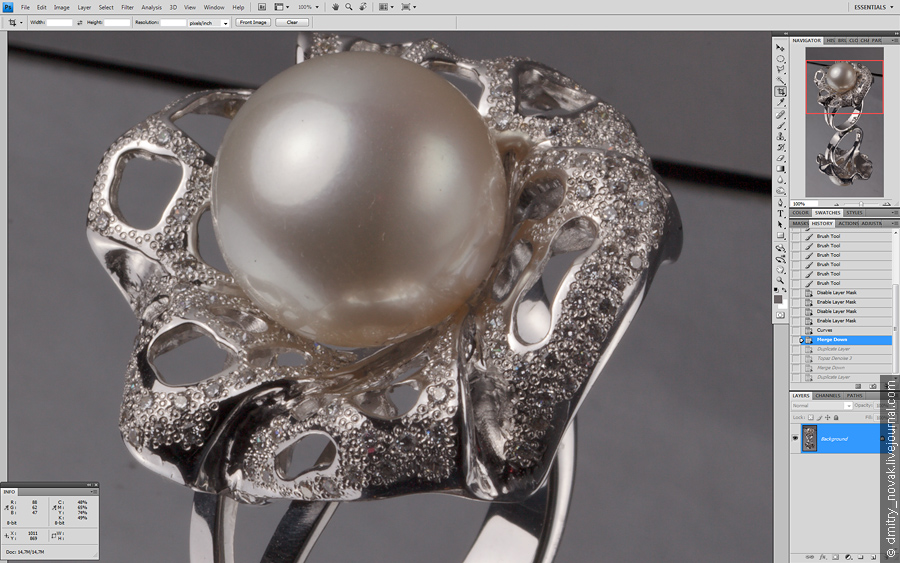Click the Clear button
Screen dimensions: 900x563
point(292,22)
